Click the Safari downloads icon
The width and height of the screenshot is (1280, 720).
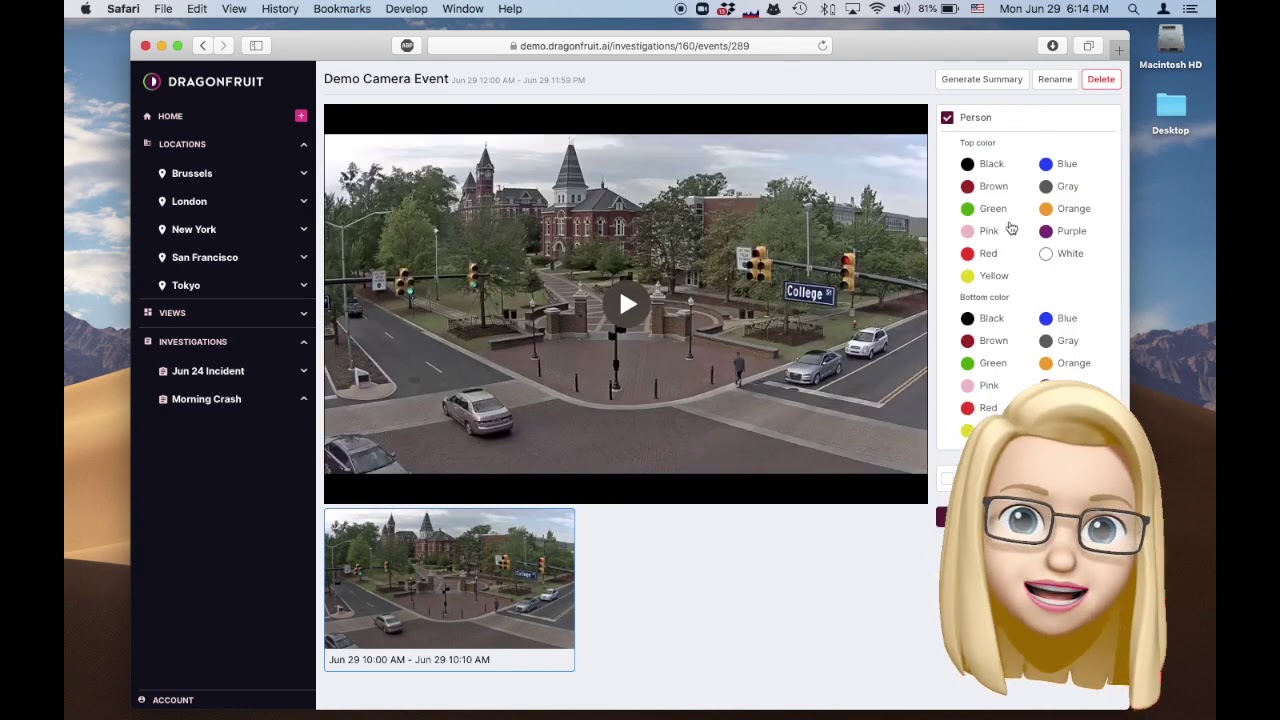1052,46
